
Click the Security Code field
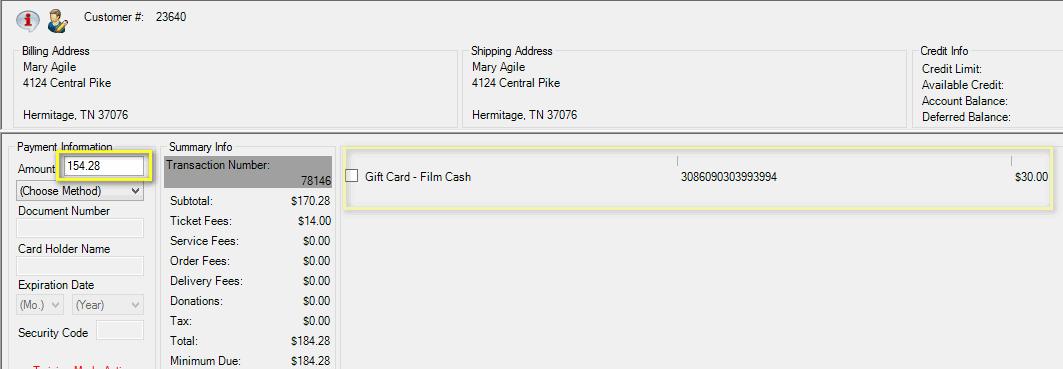[x=120, y=330]
